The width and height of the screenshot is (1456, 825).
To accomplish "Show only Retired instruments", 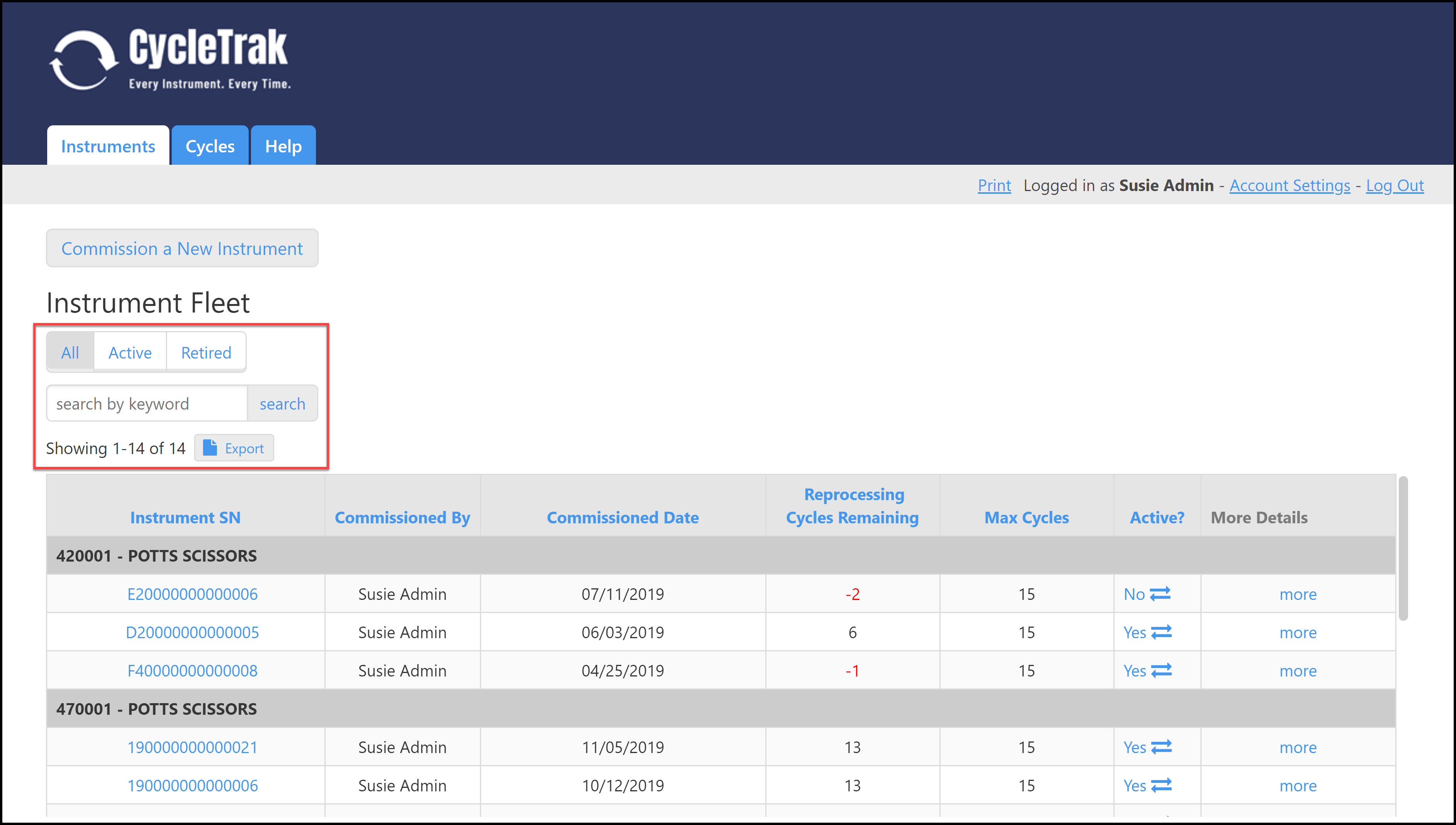I will point(206,352).
